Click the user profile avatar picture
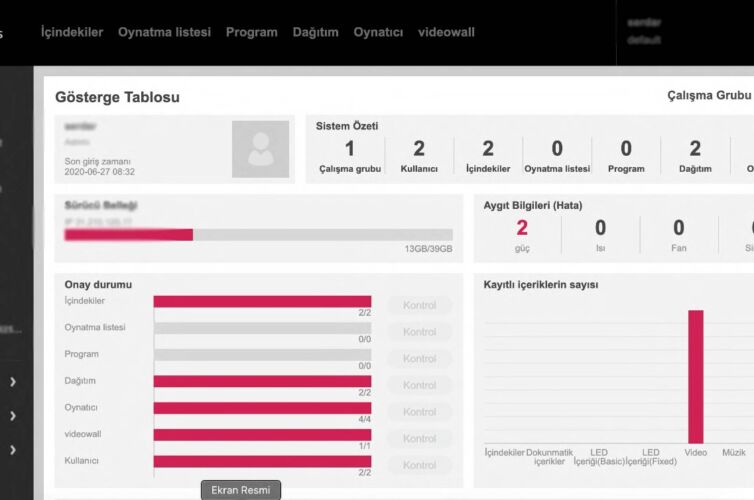This screenshot has height=500, width=754. point(260,149)
